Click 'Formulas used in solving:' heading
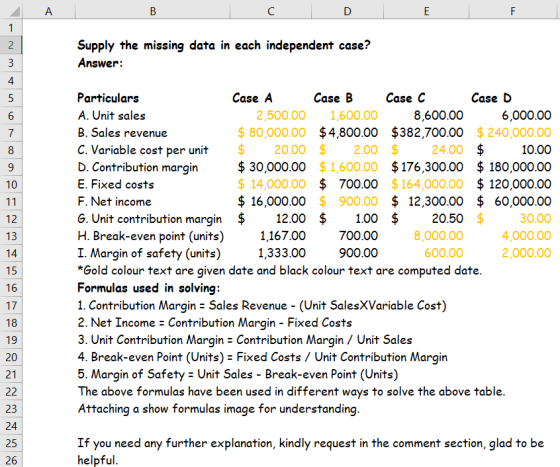This screenshot has height=467, width=560. coord(149,288)
